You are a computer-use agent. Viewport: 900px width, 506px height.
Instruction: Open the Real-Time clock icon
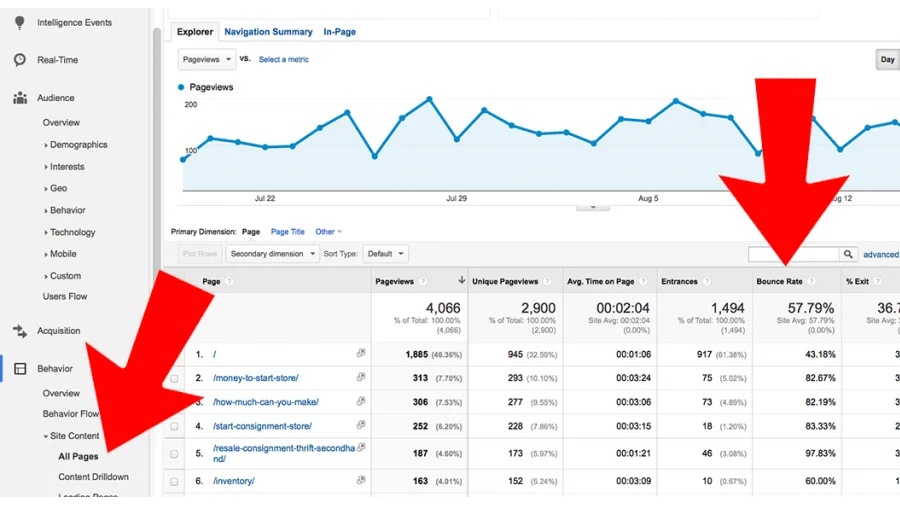pyautogui.click(x=20, y=60)
